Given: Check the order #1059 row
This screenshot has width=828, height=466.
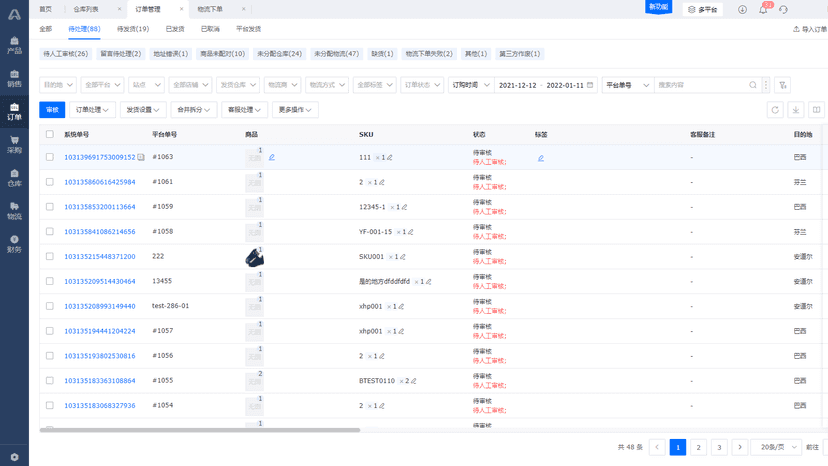Looking at the screenshot, I should point(50,207).
